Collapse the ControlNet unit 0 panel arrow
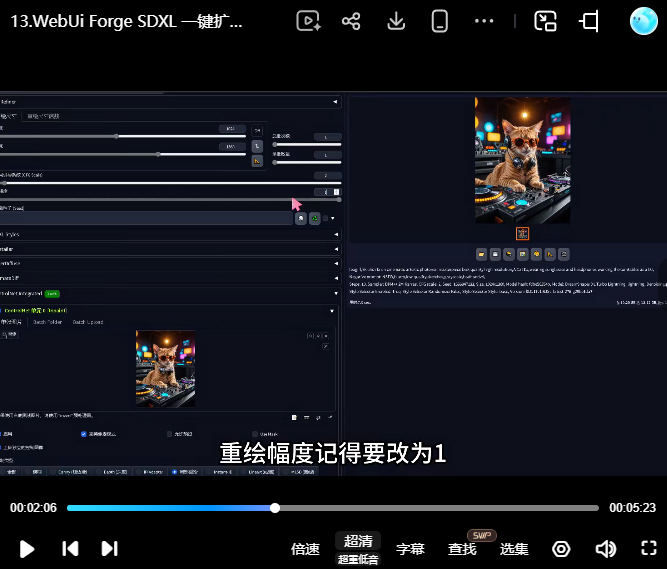This screenshot has width=667, height=569. coord(332,311)
